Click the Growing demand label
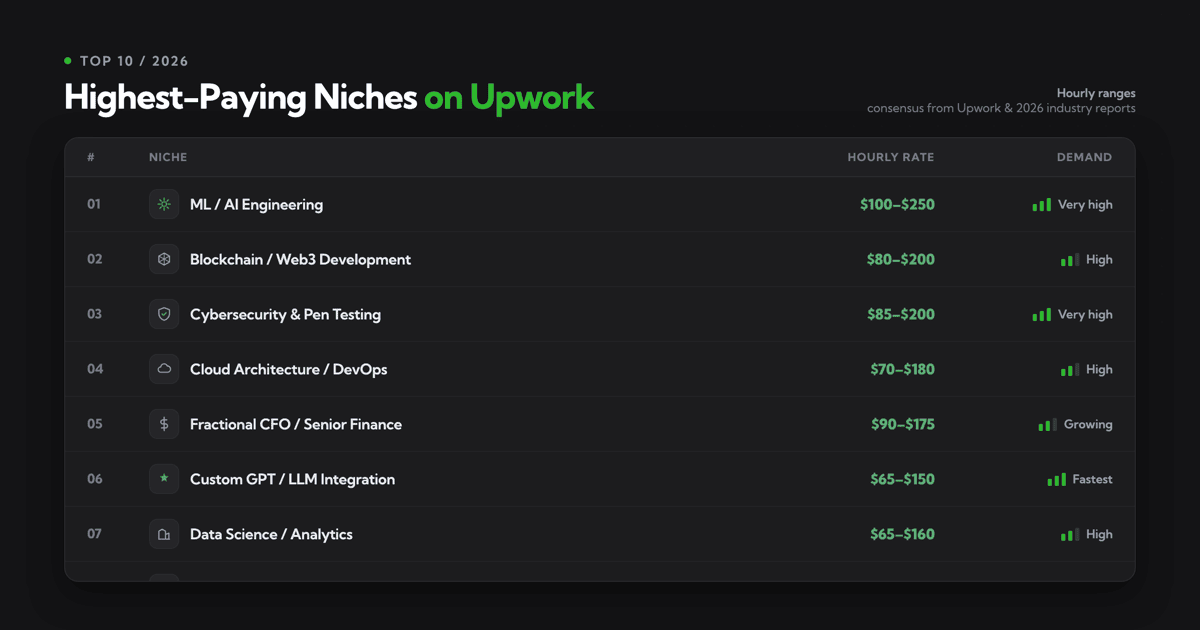 (1088, 425)
